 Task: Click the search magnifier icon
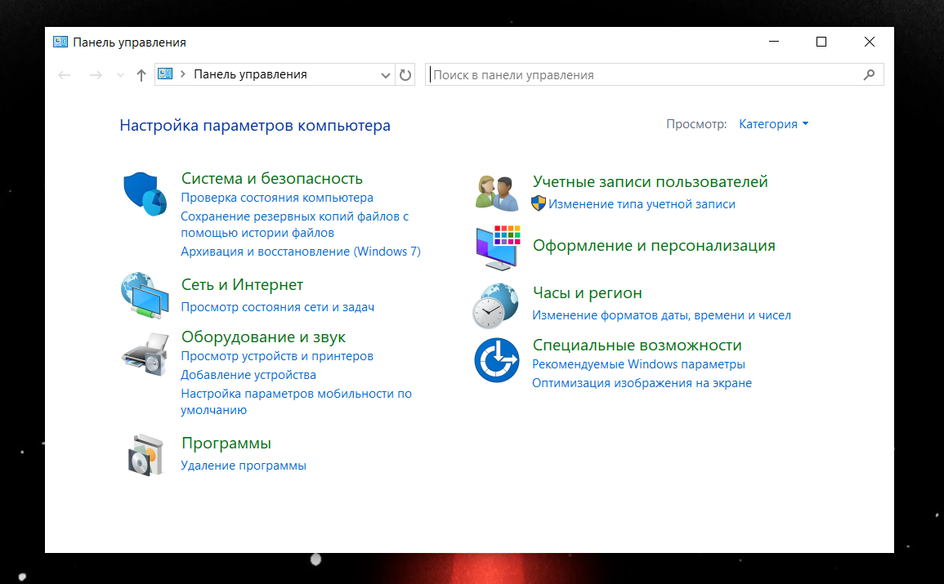[x=869, y=75]
